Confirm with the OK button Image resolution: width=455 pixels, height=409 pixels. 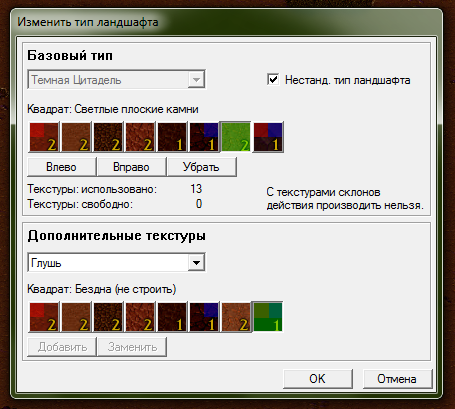click(x=318, y=379)
